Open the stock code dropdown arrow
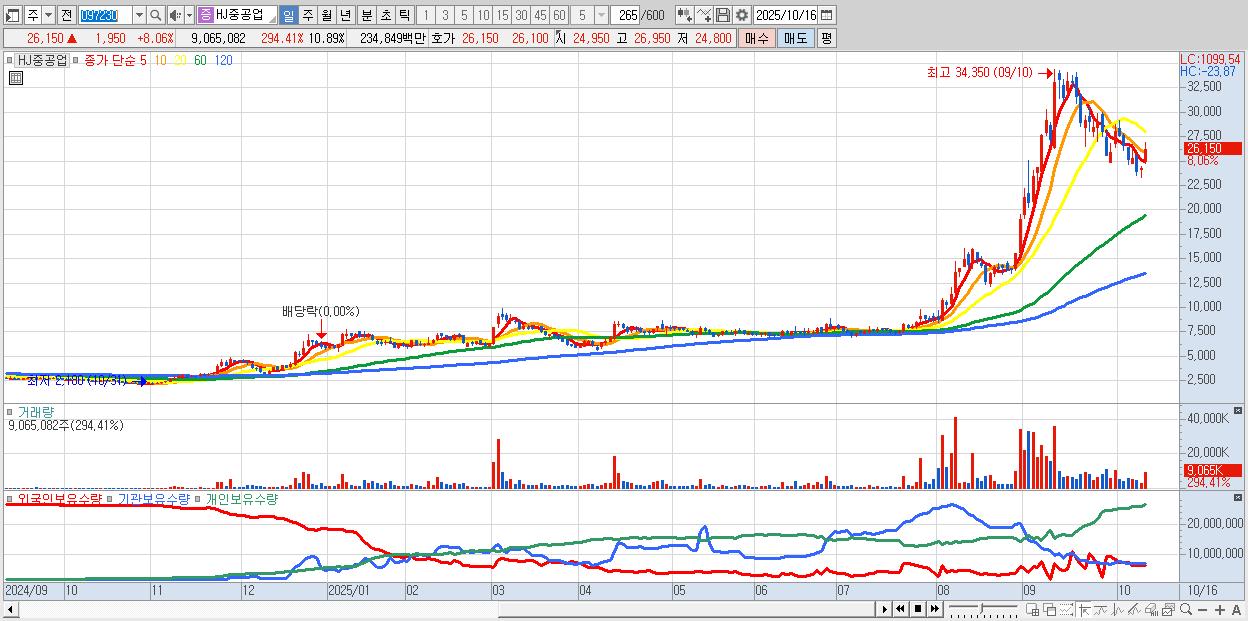The height and width of the screenshot is (621, 1248). pyautogui.click(x=140, y=15)
